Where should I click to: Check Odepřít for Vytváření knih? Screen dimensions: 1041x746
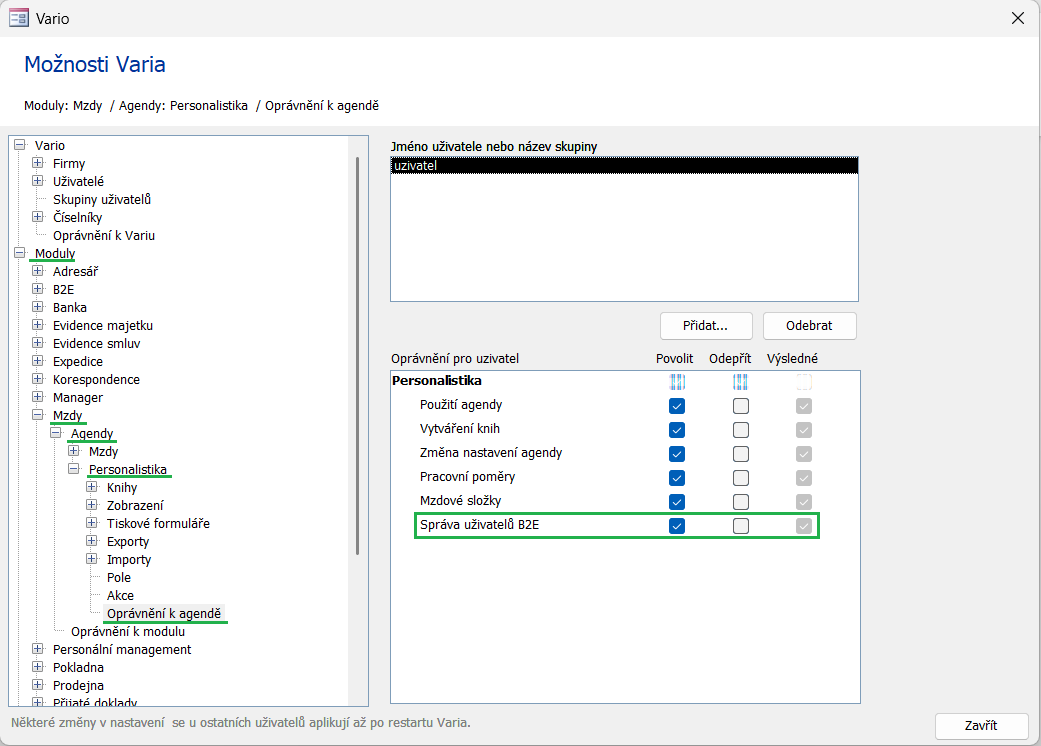click(x=740, y=429)
